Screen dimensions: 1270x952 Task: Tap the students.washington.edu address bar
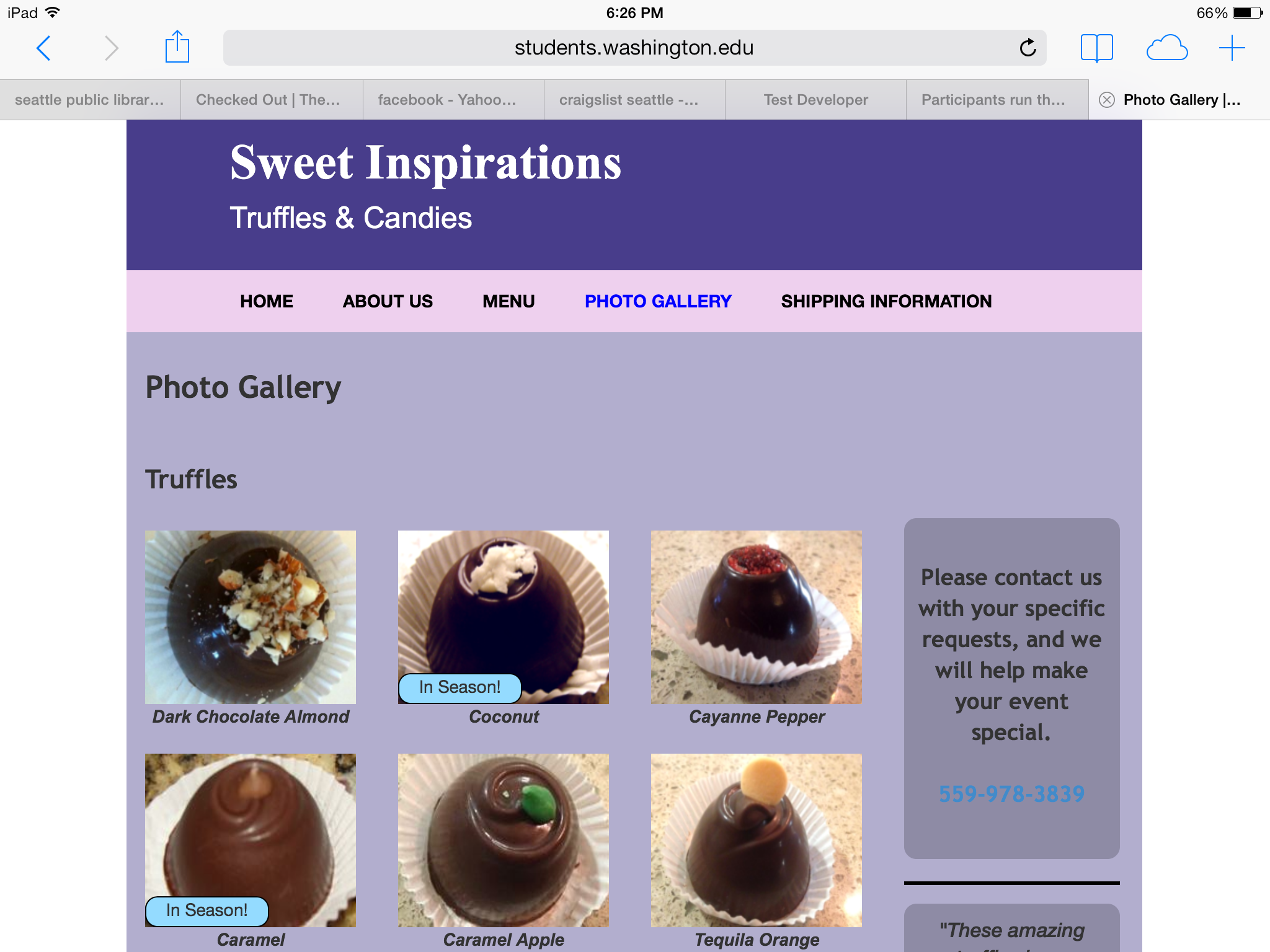634,48
